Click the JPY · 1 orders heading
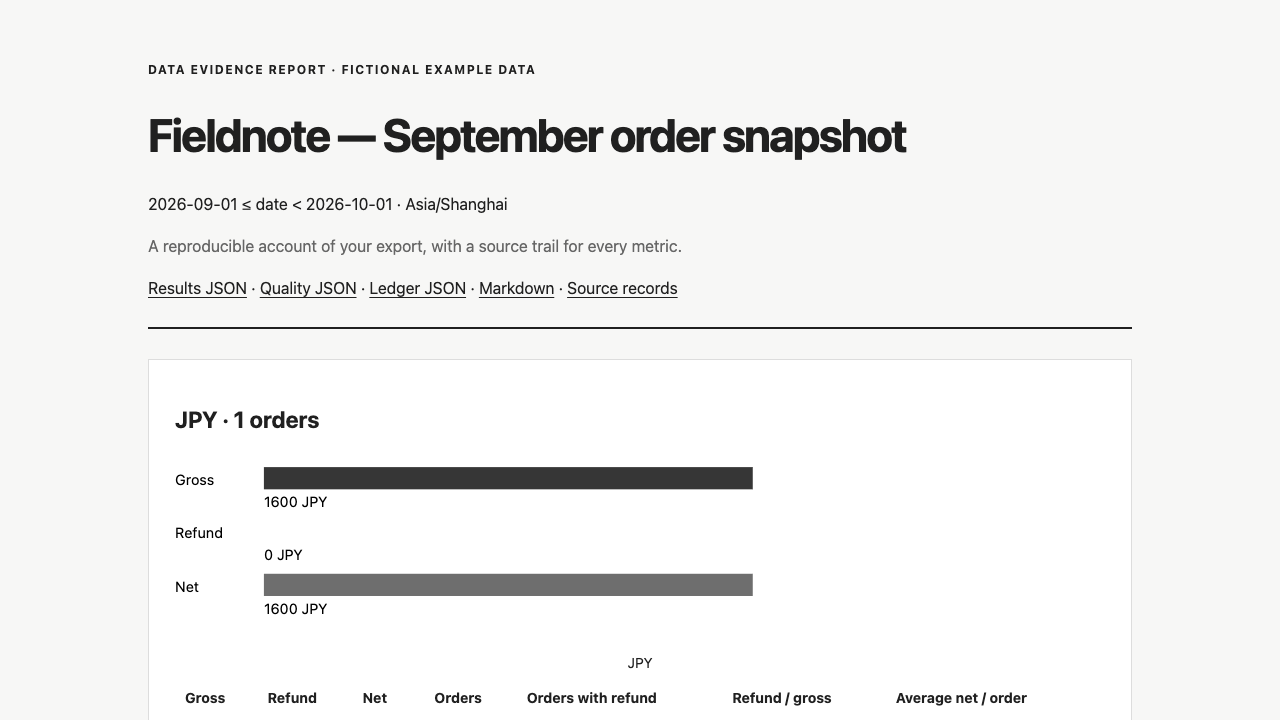This screenshot has height=720, width=1280. point(247,420)
